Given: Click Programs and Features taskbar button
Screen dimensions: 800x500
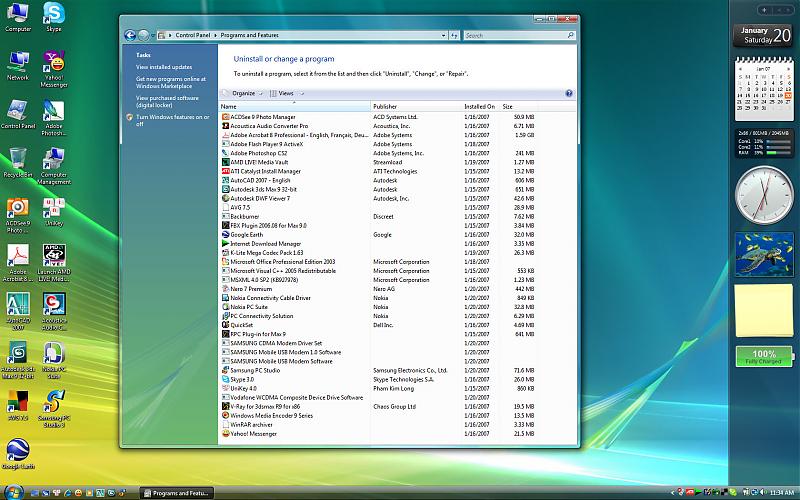Looking at the screenshot, I should 176,492.
